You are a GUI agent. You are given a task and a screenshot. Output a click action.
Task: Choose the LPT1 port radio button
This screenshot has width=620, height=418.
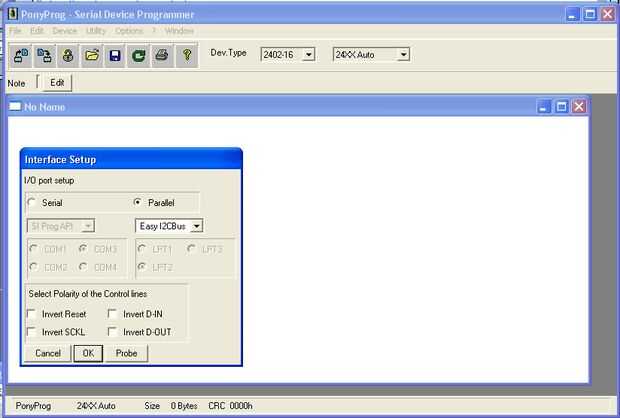(142, 249)
